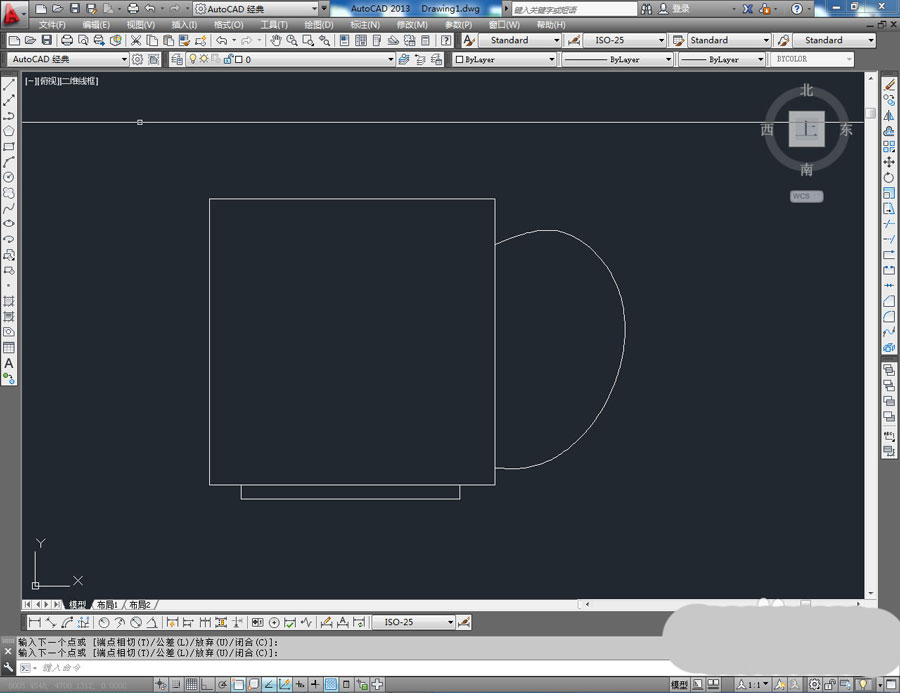Click the Workspace Settings gear icon
The image size is (900, 693).
coord(137,59)
